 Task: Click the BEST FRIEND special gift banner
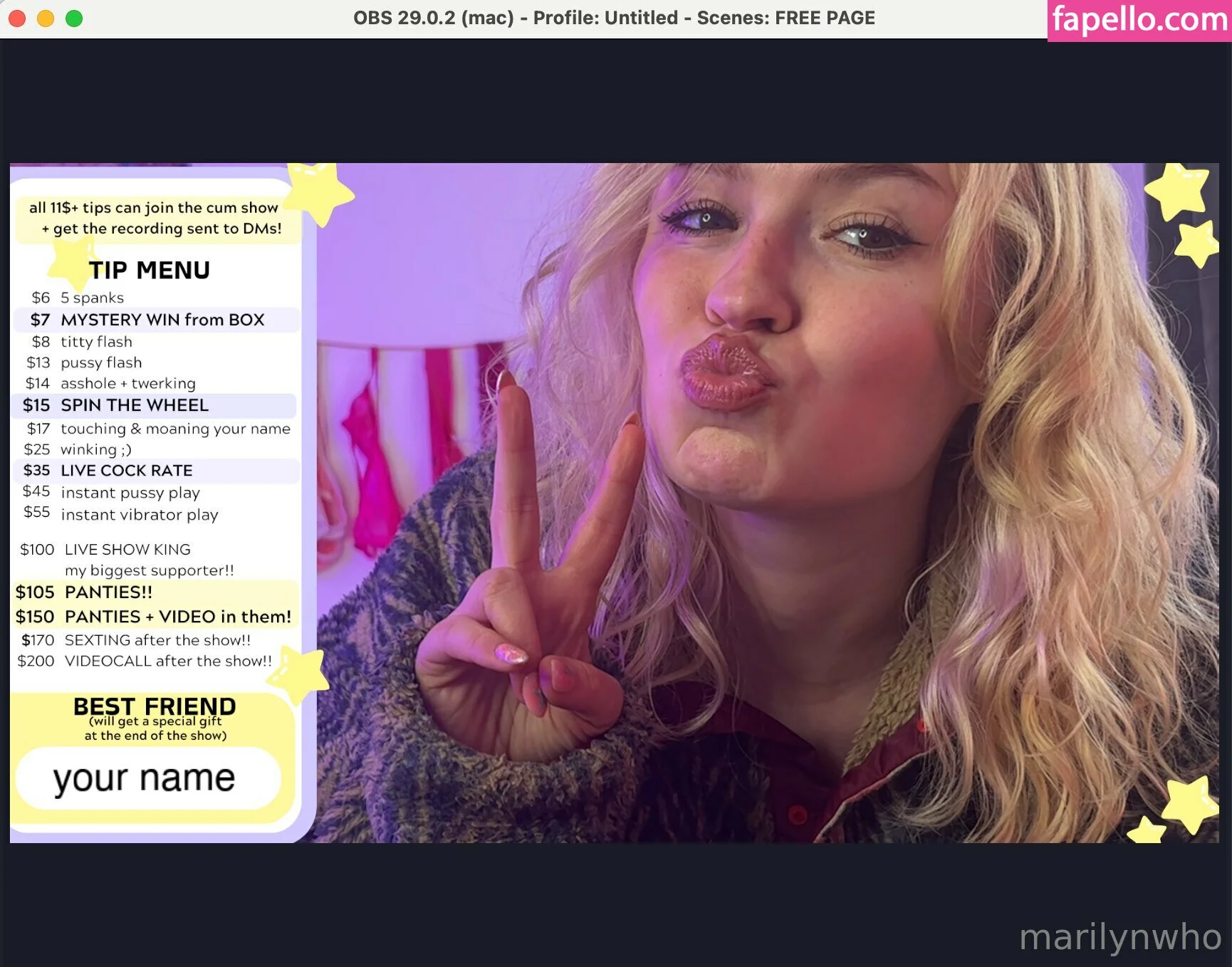coord(154,717)
